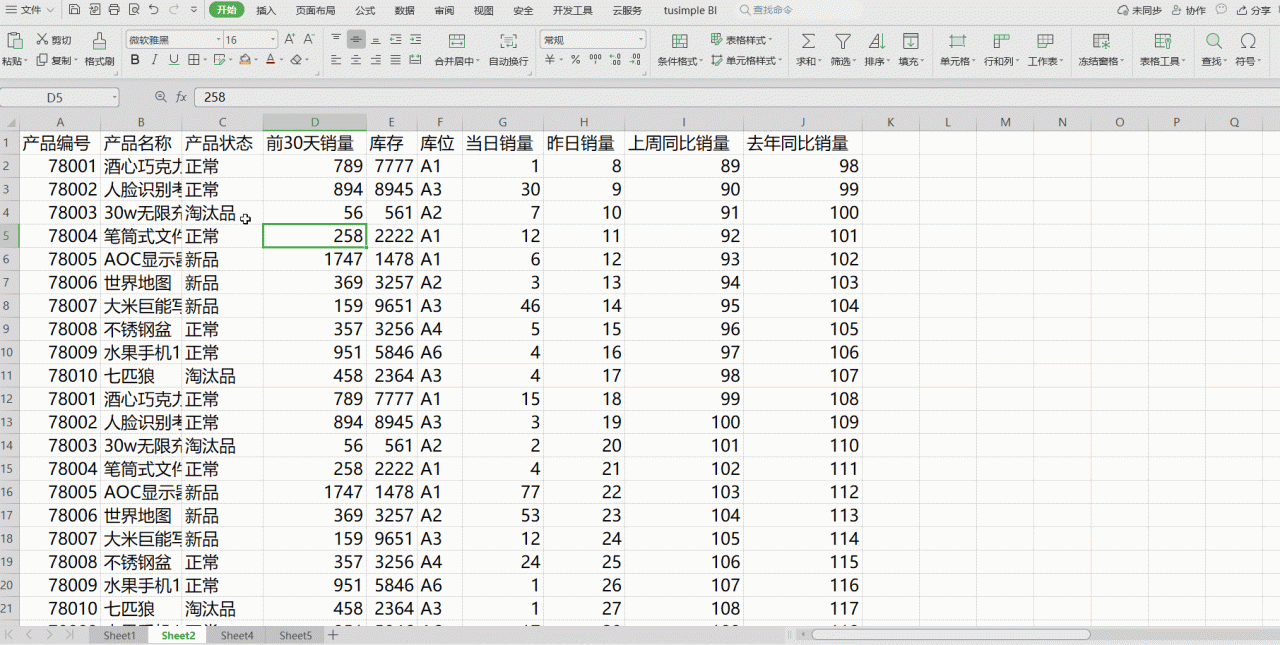Screen dimensions: 1280x645
Task: Expand the 表格样式 dropdown
Action: (x=771, y=40)
